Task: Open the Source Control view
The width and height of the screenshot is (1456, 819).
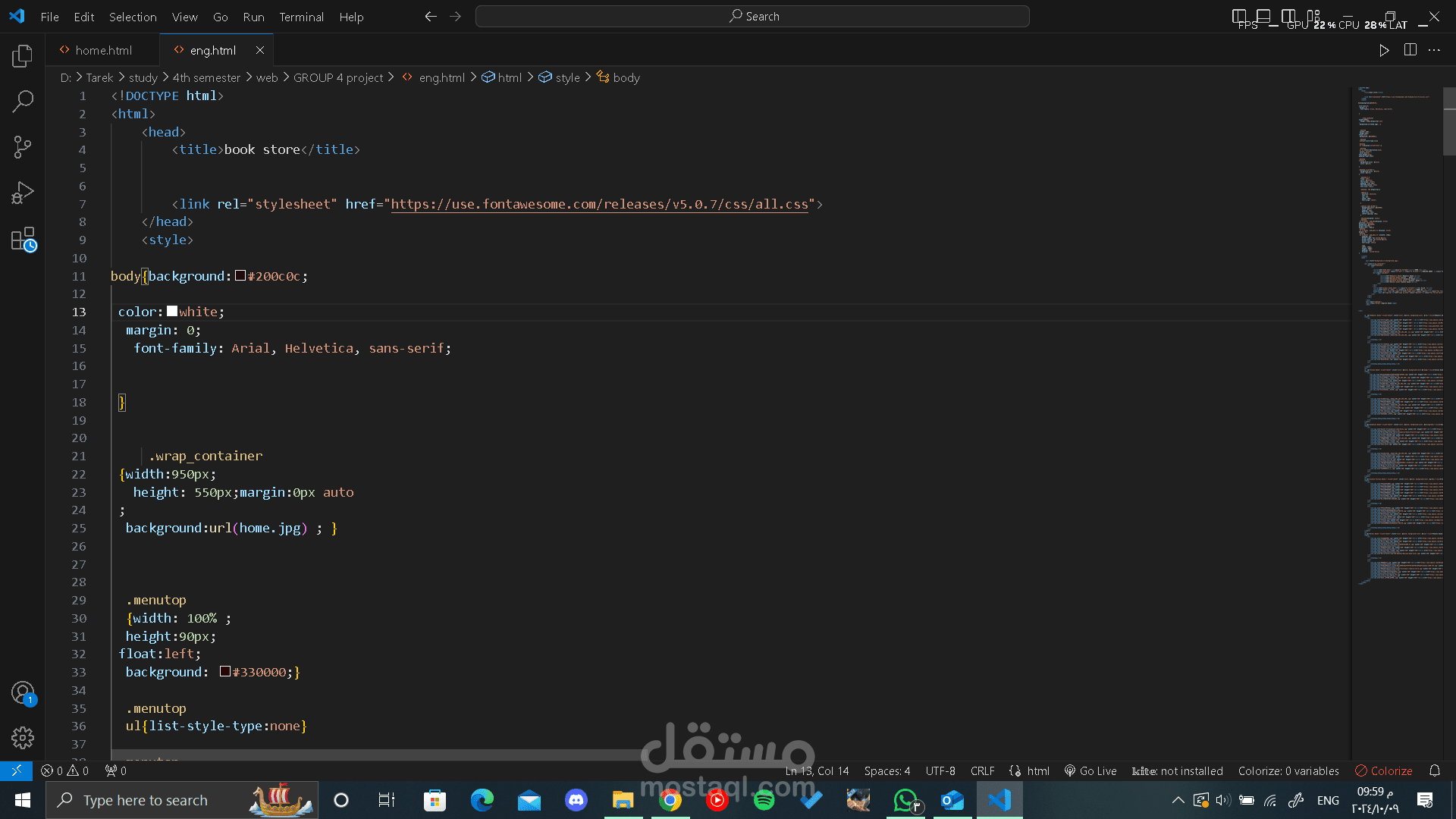Action: pos(23,147)
